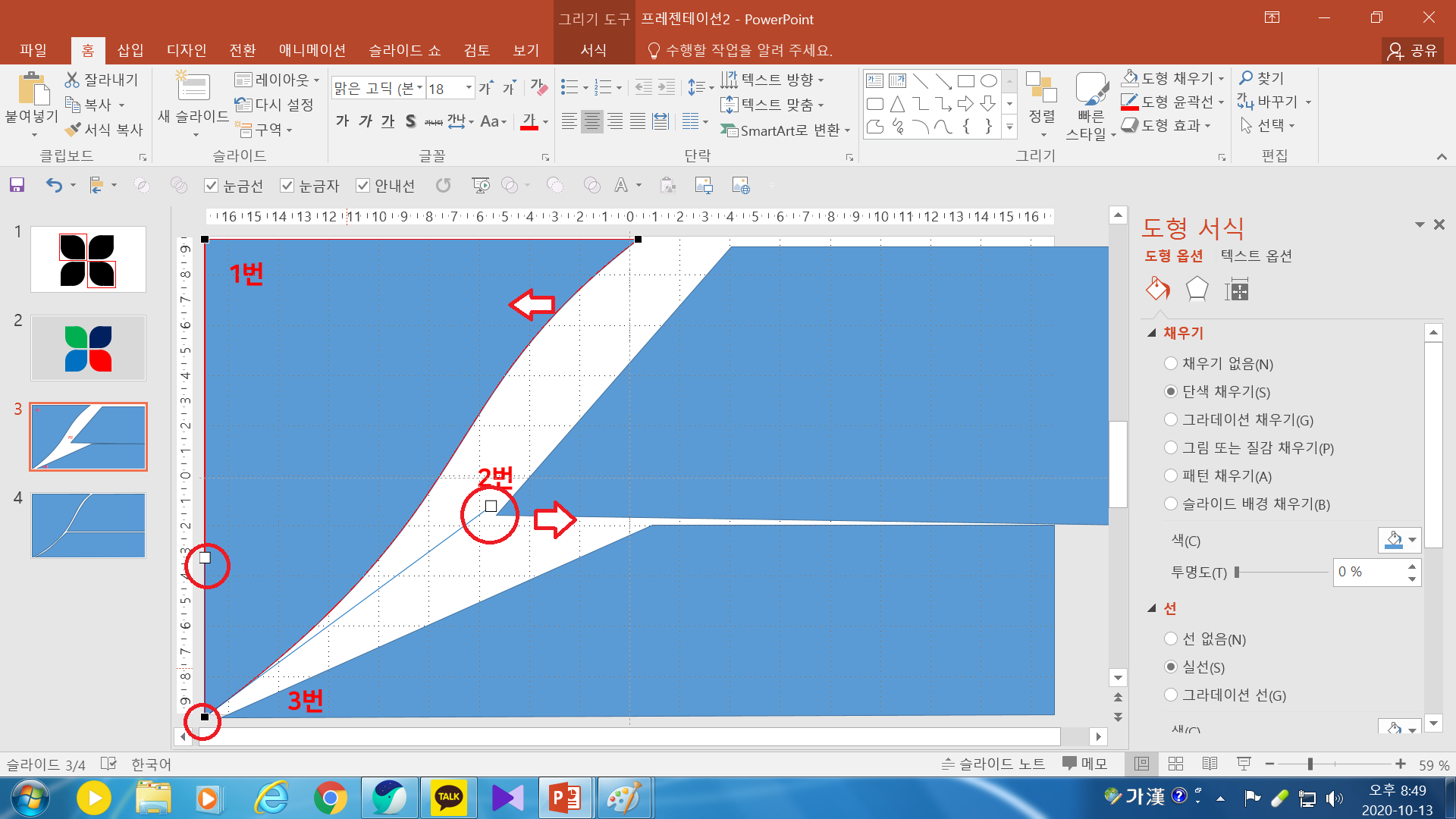Screen dimensions: 1456x819
Task: Click the text shadow S icon
Action: 410,121
